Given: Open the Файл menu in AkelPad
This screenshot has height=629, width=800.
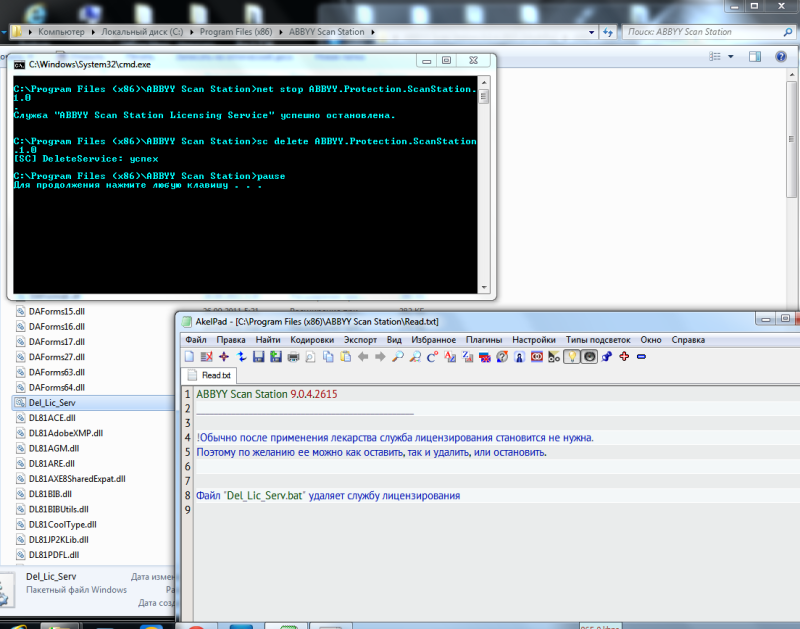Looking at the screenshot, I should click(196, 340).
